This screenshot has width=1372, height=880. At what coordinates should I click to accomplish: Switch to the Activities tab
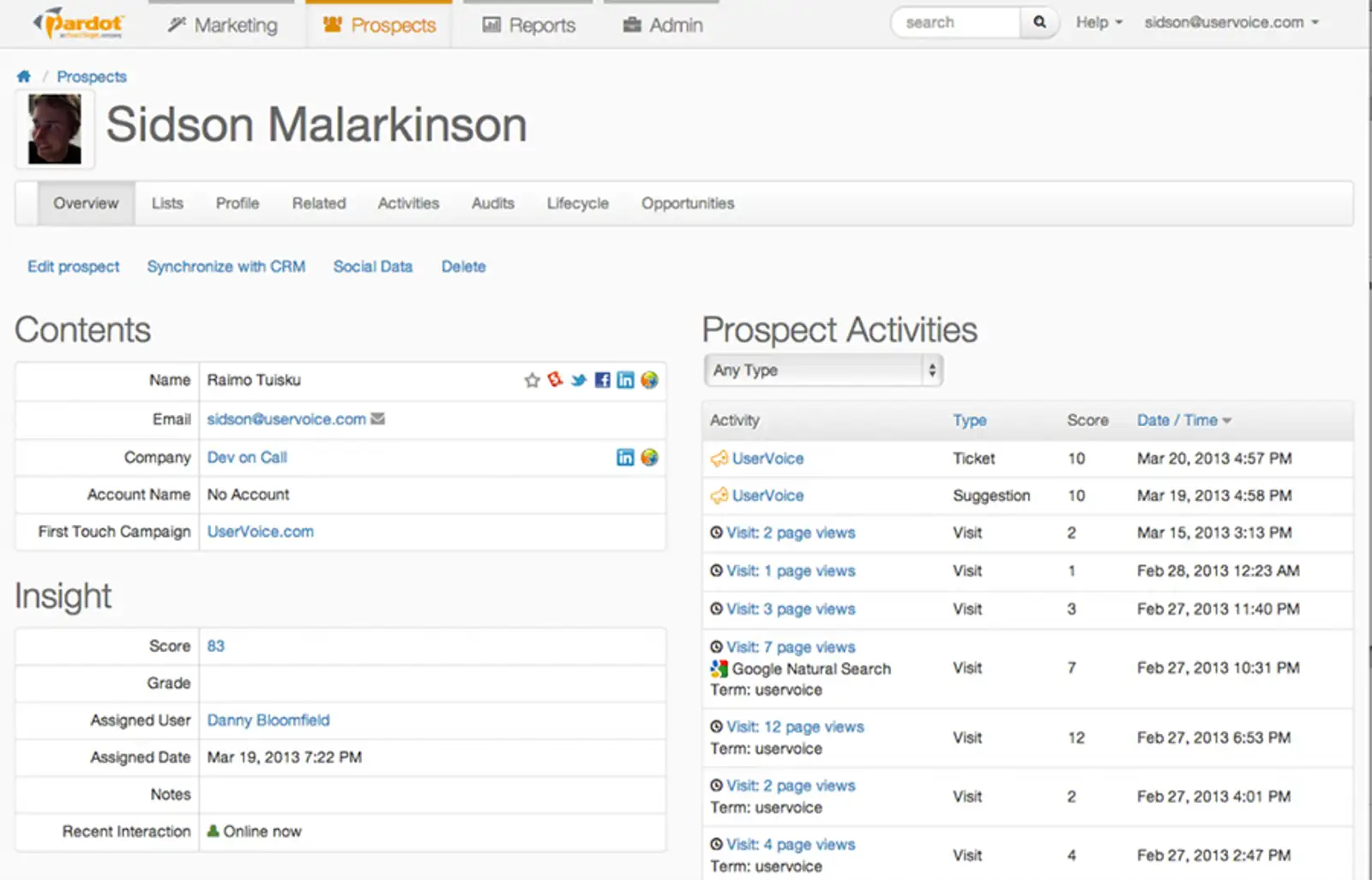tap(408, 203)
